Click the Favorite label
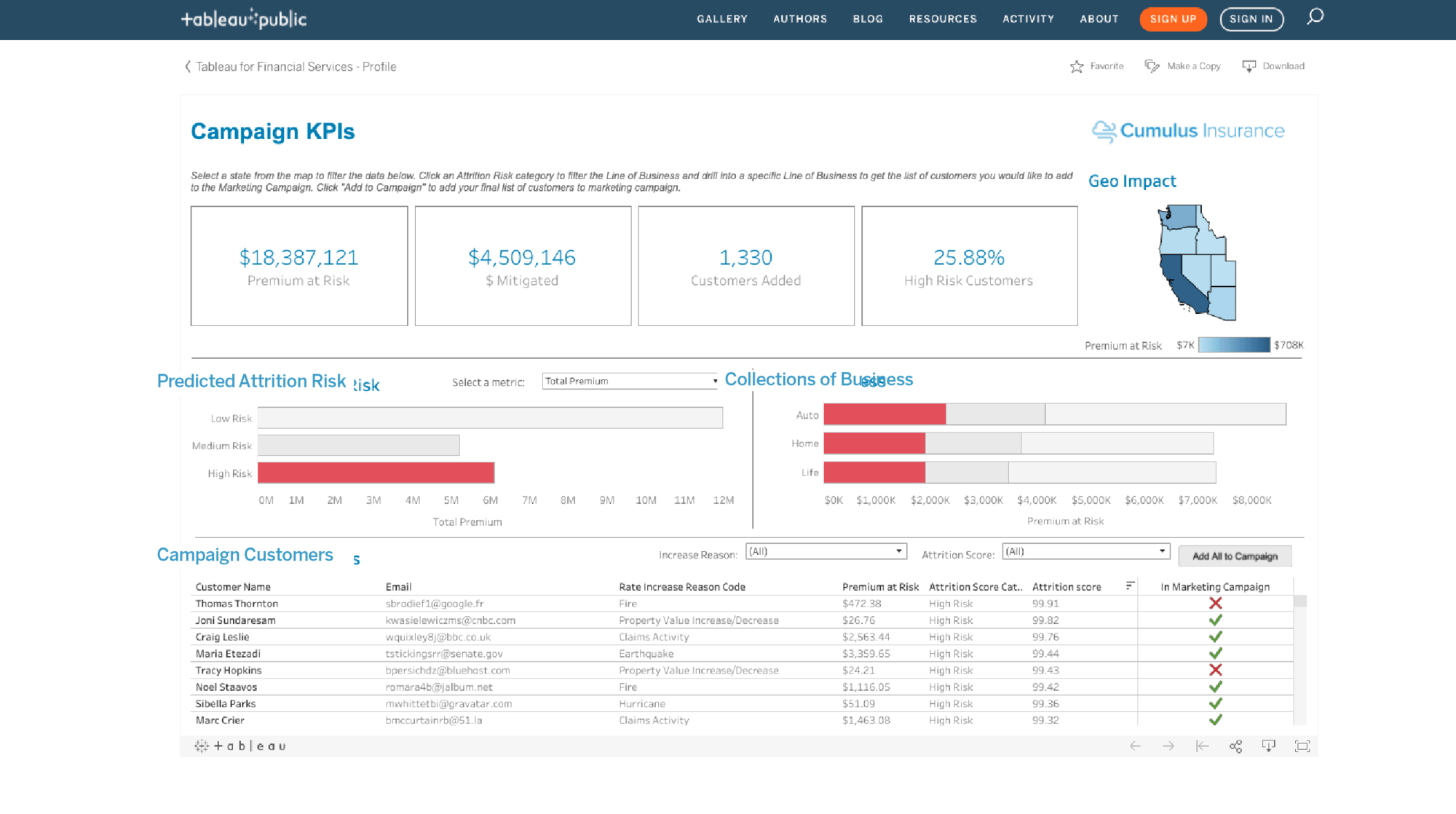Viewport: 1456px width, 814px height. click(1107, 66)
